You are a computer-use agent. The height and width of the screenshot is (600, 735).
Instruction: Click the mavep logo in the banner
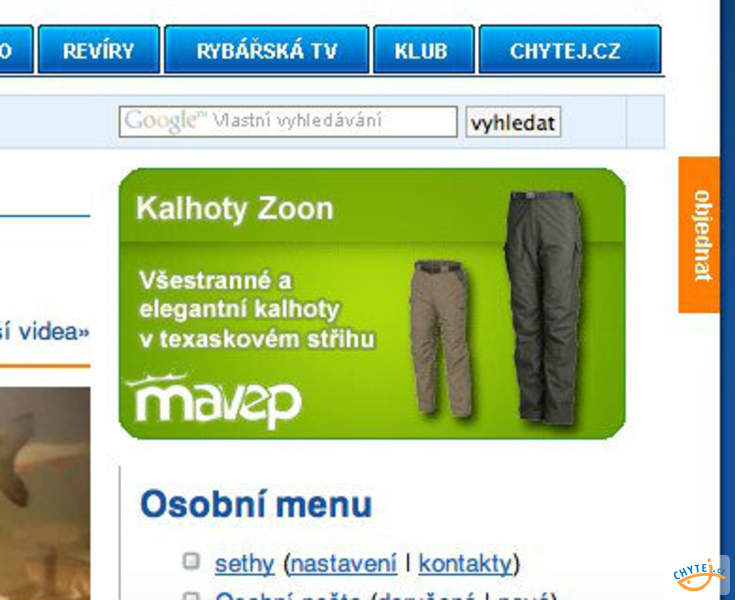click(x=213, y=401)
